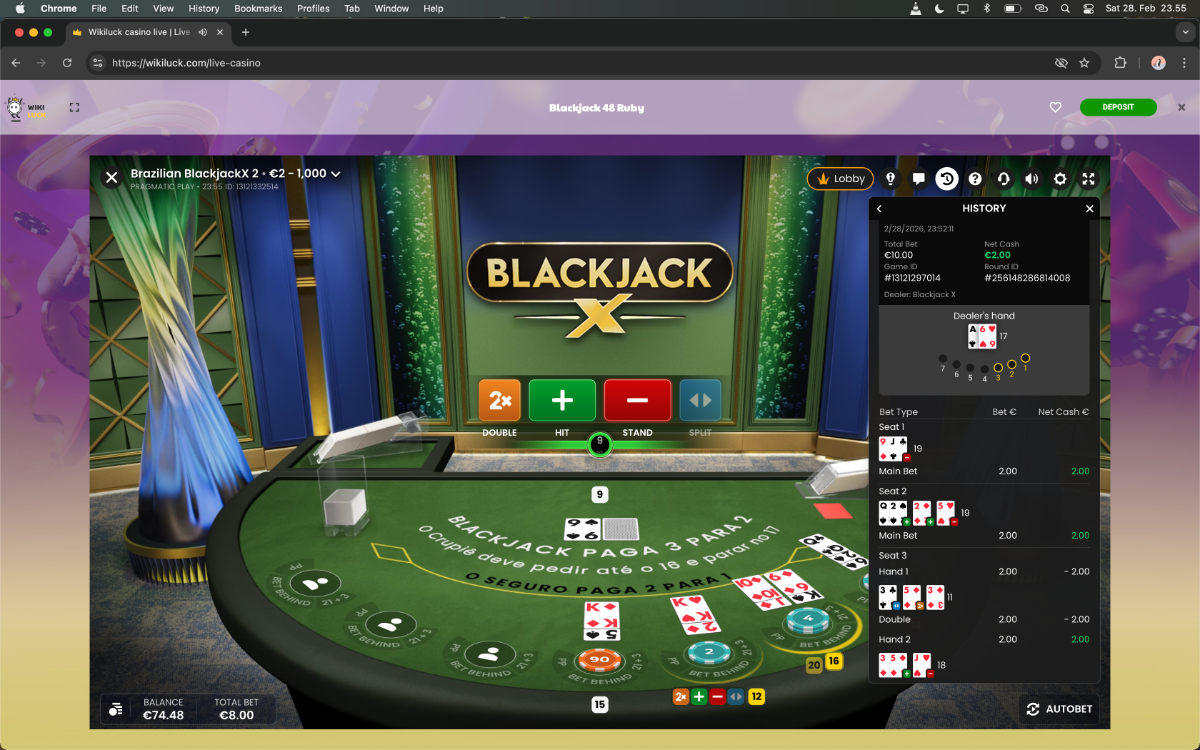Open the game tips lightbulb icon
The height and width of the screenshot is (750, 1200).
890,179
